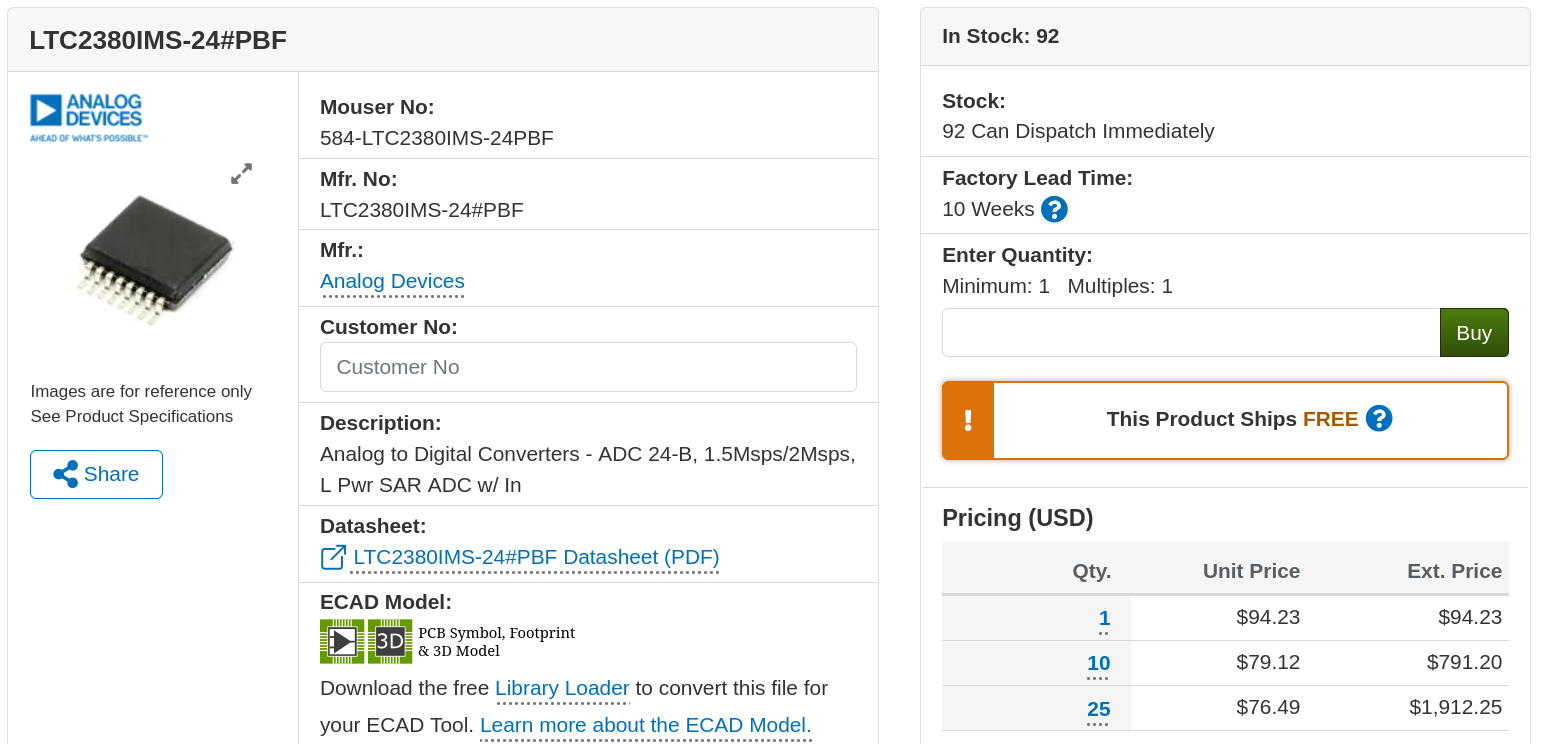
Task: Click the orange exclamation alert icon
Action: pyautogui.click(x=968, y=420)
